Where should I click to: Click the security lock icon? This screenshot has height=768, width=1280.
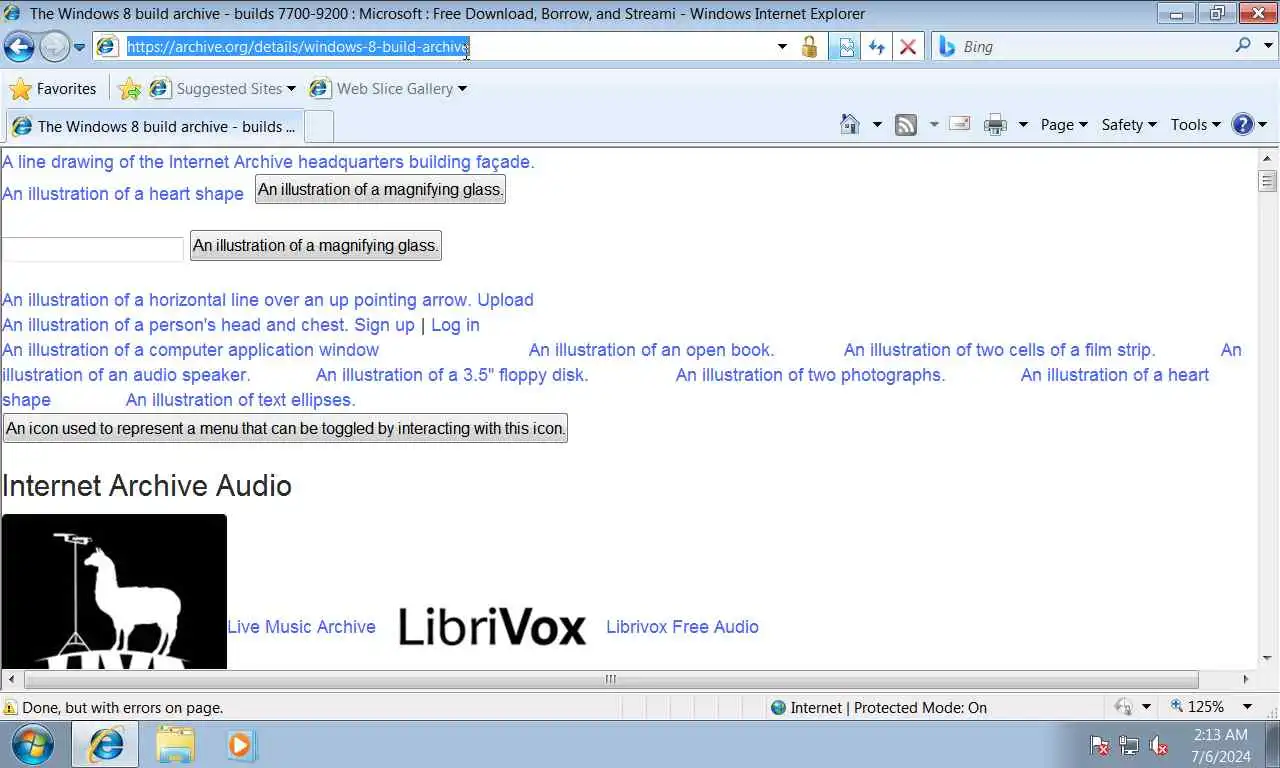[x=810, y=47]
